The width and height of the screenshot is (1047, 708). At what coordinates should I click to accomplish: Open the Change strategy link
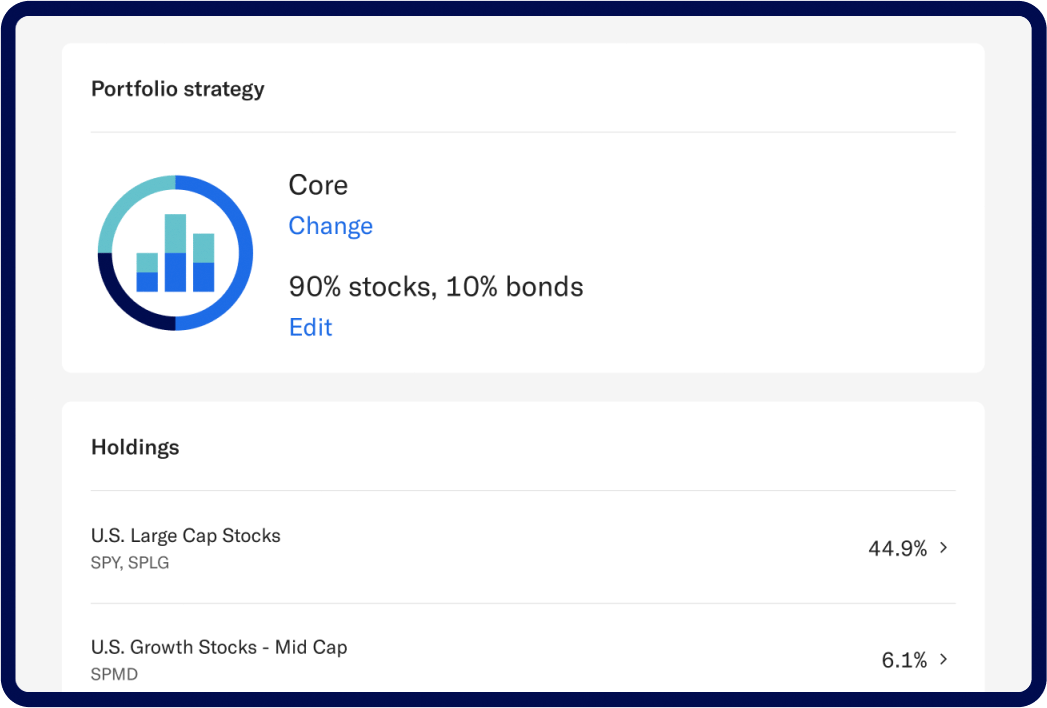tap(330, 226)
